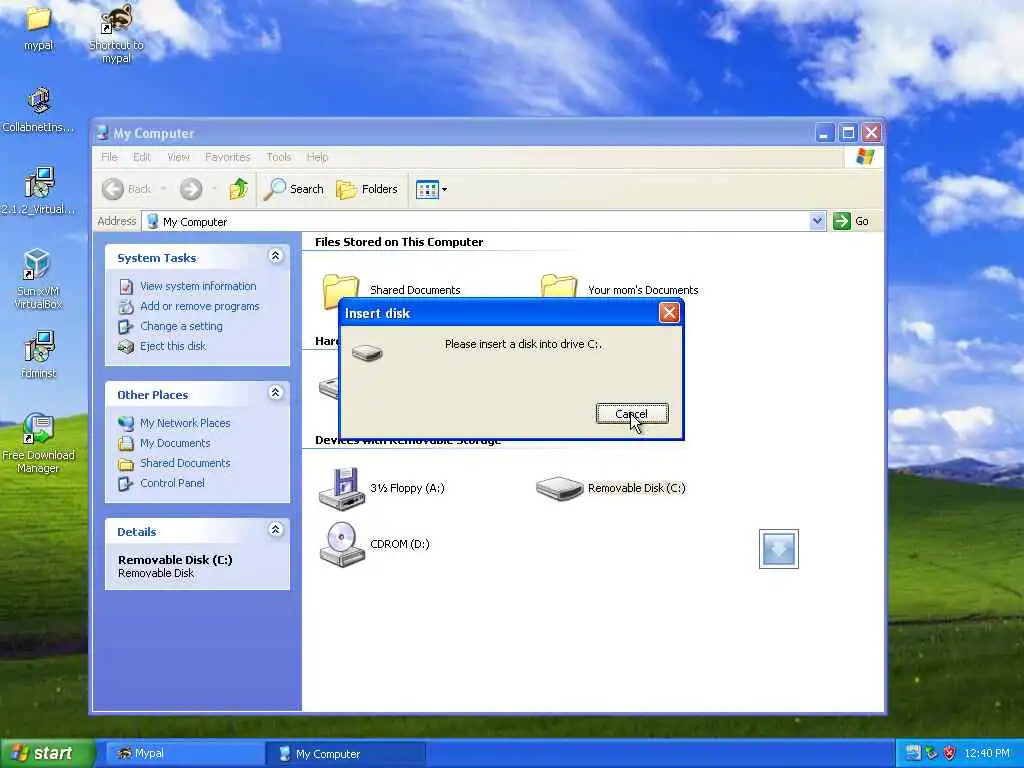Launch Sun xVM VirtualBox shortcut
This screenshot has height=768, width=1024.
coord(38,279)
